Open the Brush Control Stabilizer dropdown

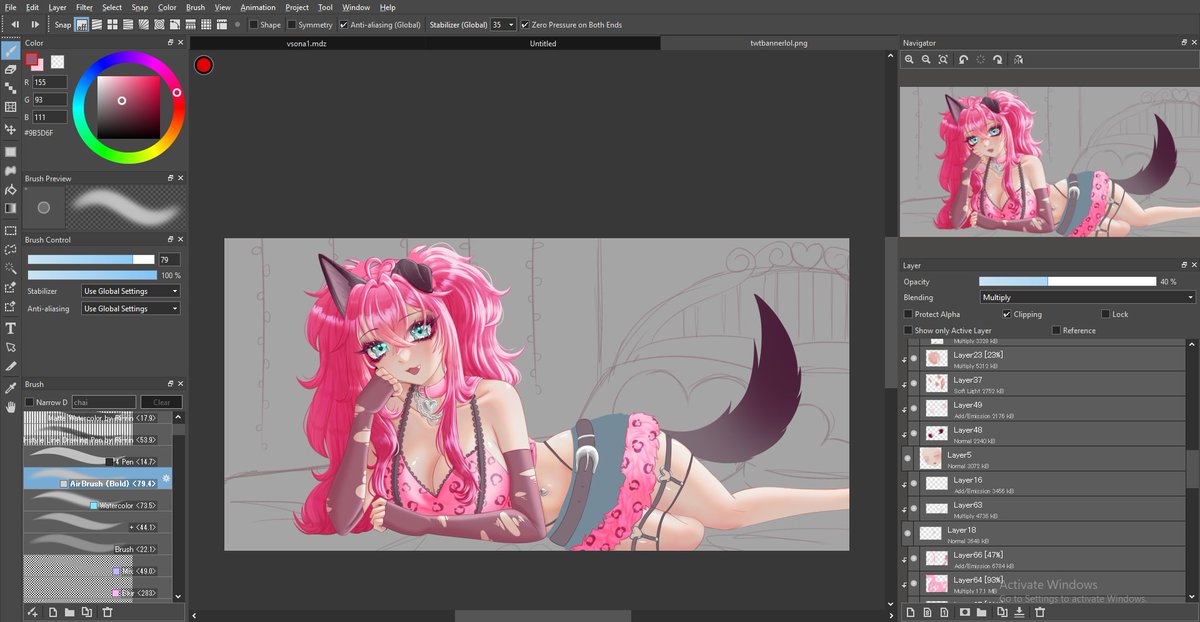tap(131, 291)
